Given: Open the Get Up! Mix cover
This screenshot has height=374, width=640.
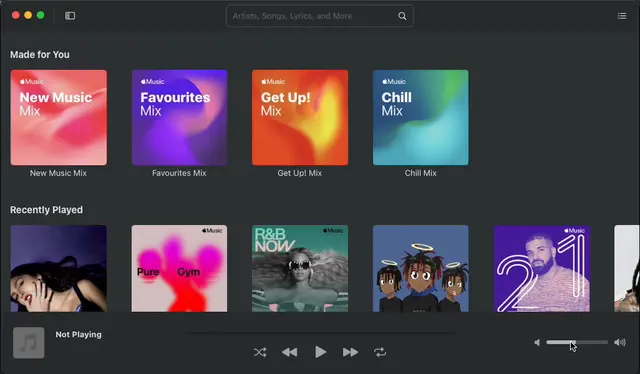Looking at the screenshot, I should 300,118.
